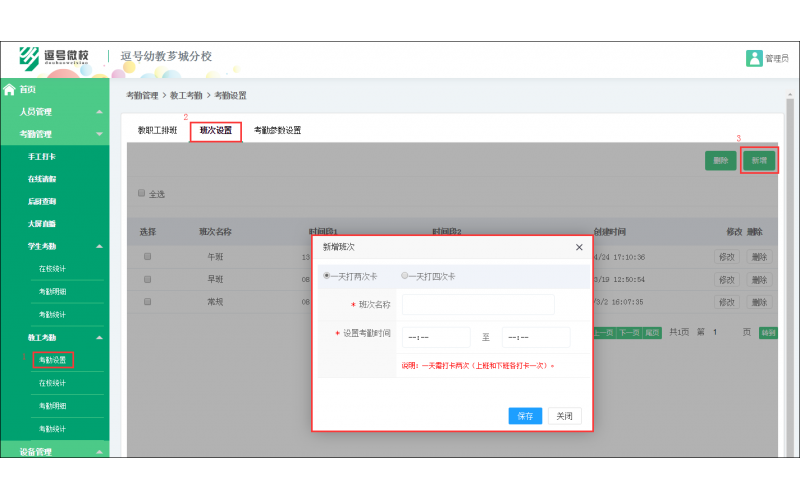This screenshot has height=500, width=800.
Task: Collapse the 考勤管理 sidebar section arrow
Action: 99,134
